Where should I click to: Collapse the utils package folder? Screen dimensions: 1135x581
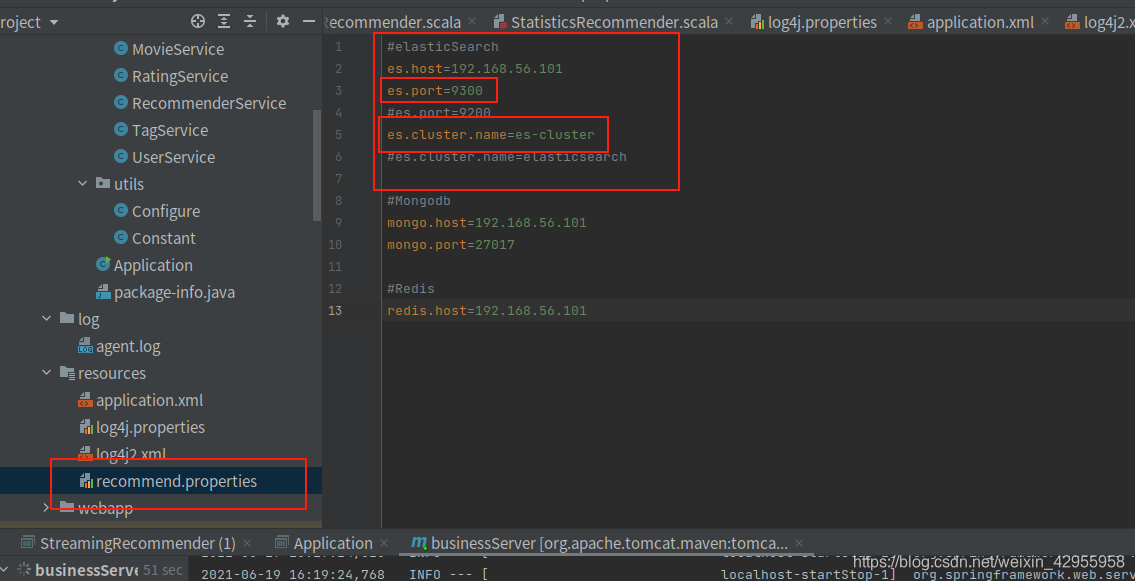point(82,184)
